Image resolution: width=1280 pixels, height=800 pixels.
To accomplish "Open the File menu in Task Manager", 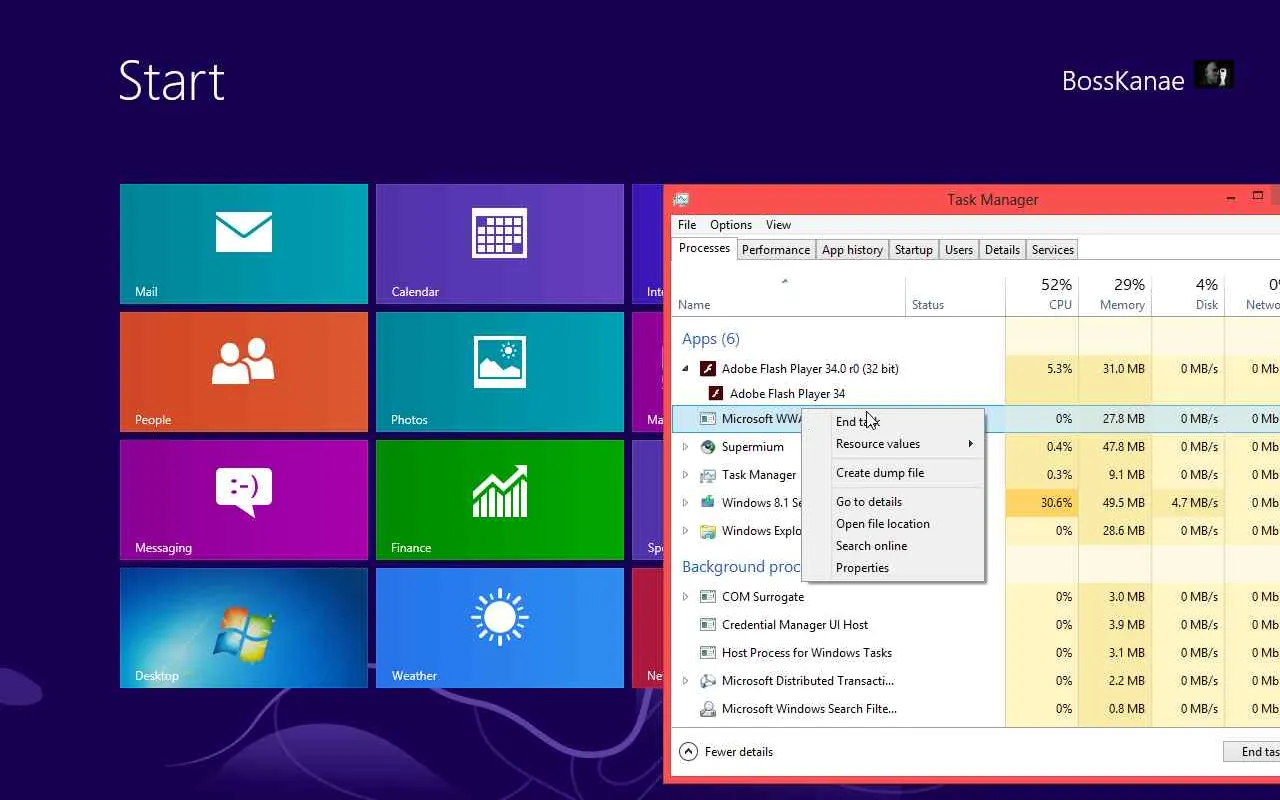I will tap(687, 225).
